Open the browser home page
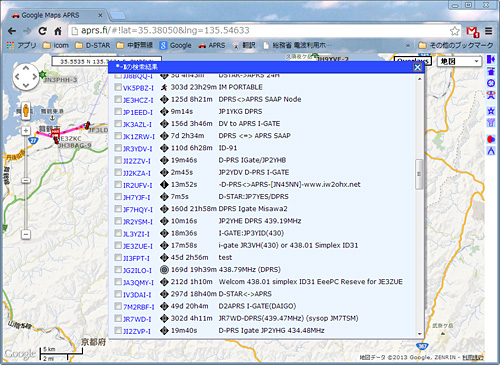Screen dimensions: 500x365 tap(58, 31)
